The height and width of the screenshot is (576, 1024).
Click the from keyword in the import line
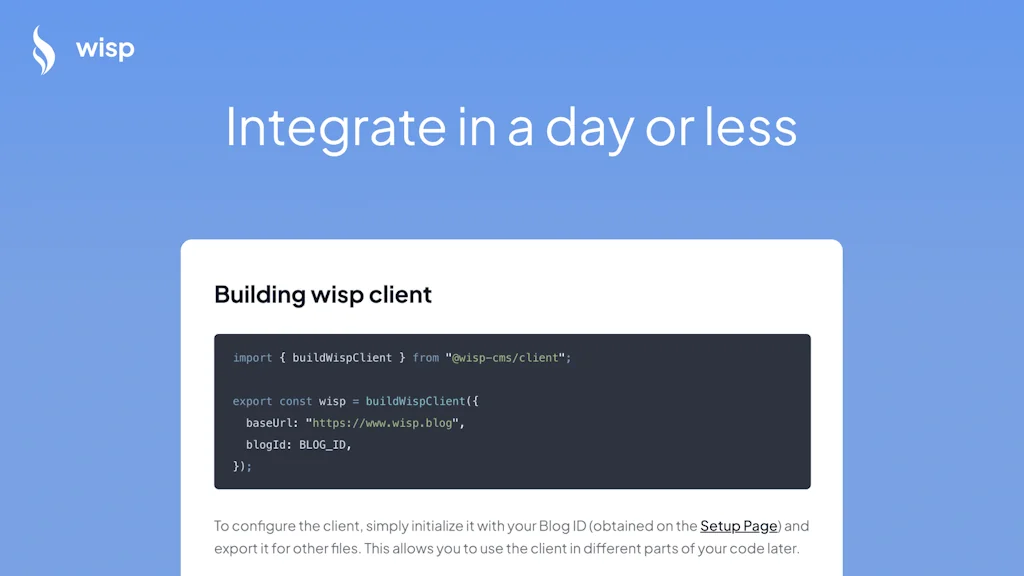[x=427, y=357]
